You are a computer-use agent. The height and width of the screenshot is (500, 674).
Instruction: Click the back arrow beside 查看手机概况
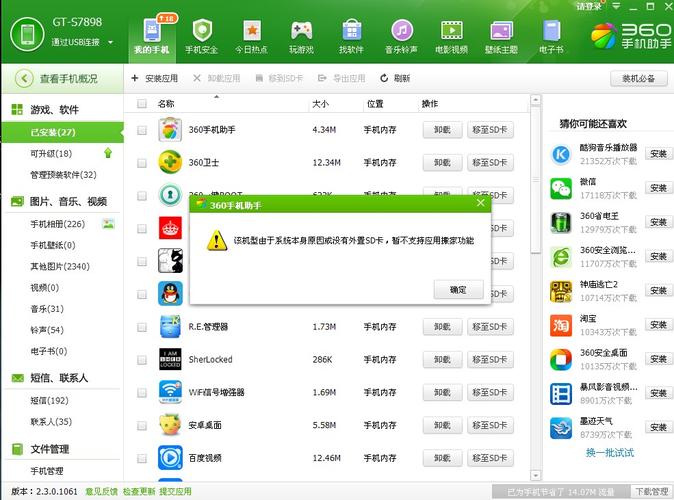[24, 79]
